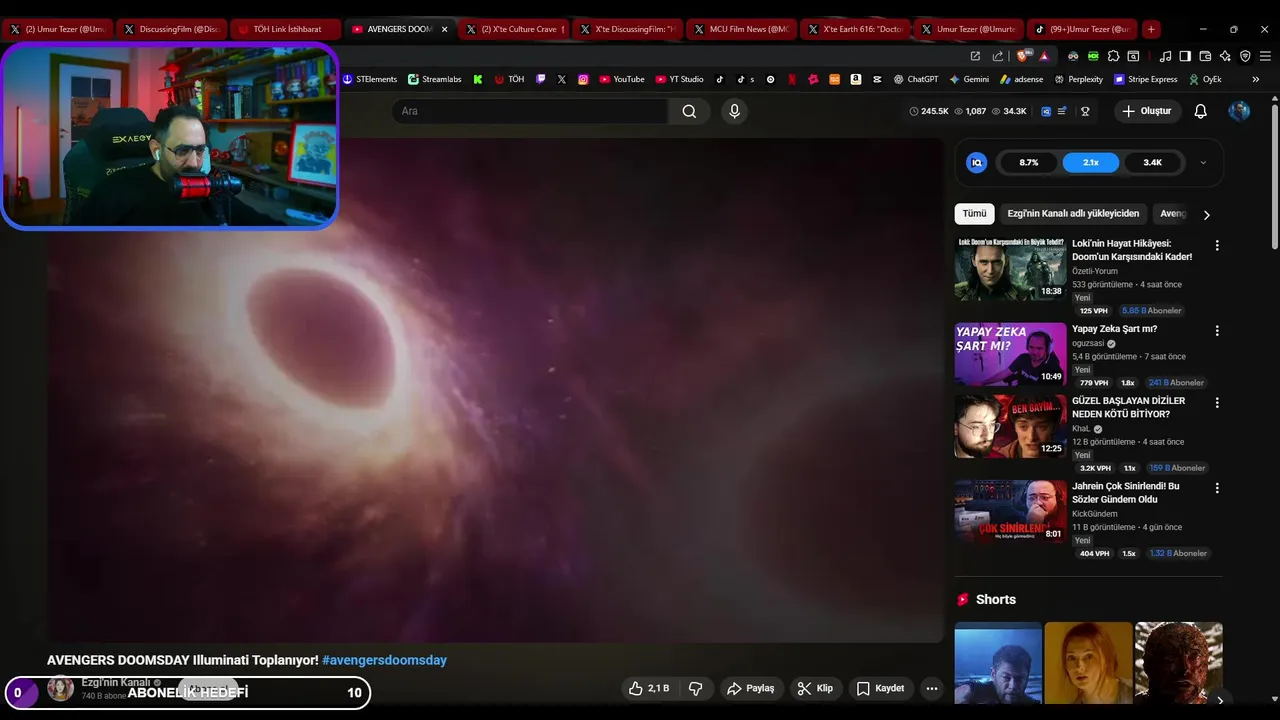
Task: Open the browser hamburger menu
Action: coord(1265,56)
